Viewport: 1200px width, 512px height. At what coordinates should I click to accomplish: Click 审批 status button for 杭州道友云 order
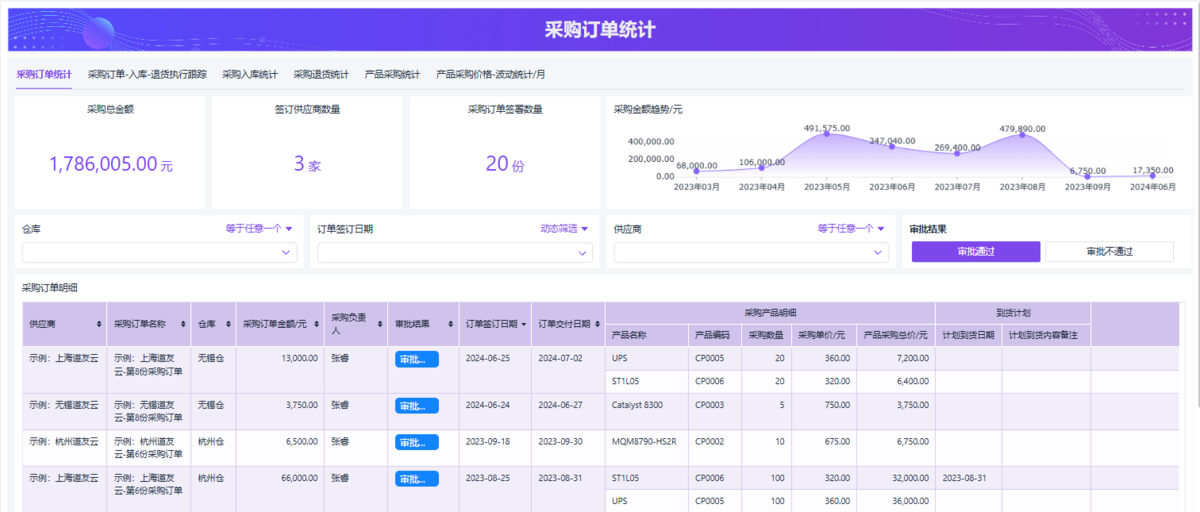[x=416, y=442]
